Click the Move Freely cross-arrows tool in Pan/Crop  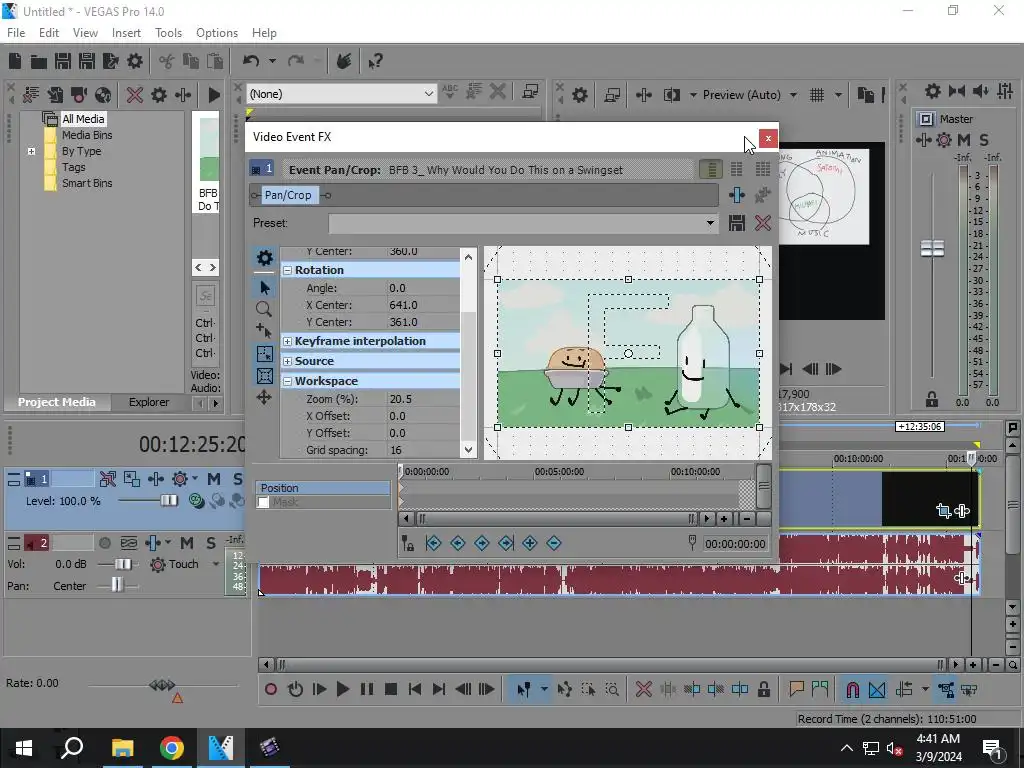click(x=264, y=397)
